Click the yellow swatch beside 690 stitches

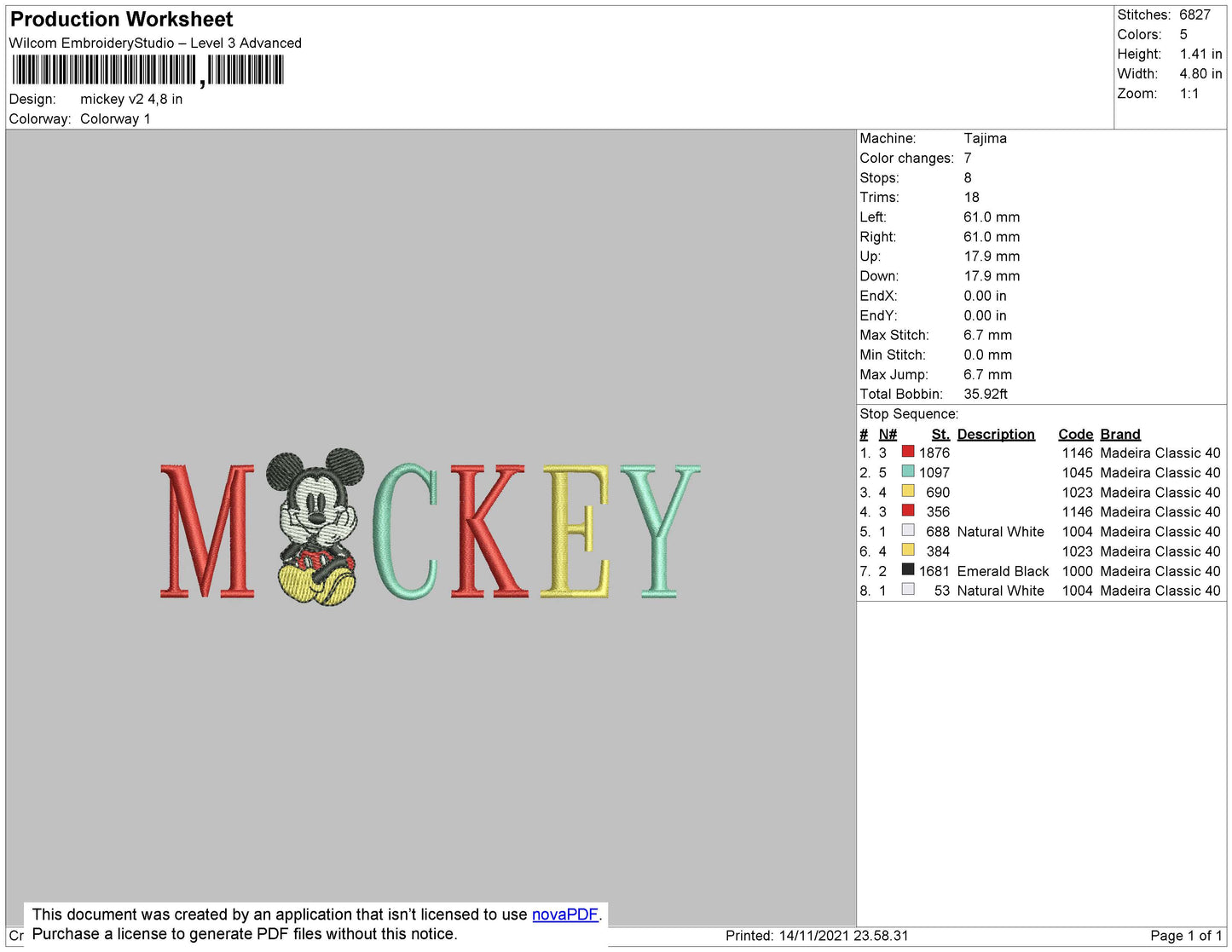[x=908, y=492]
